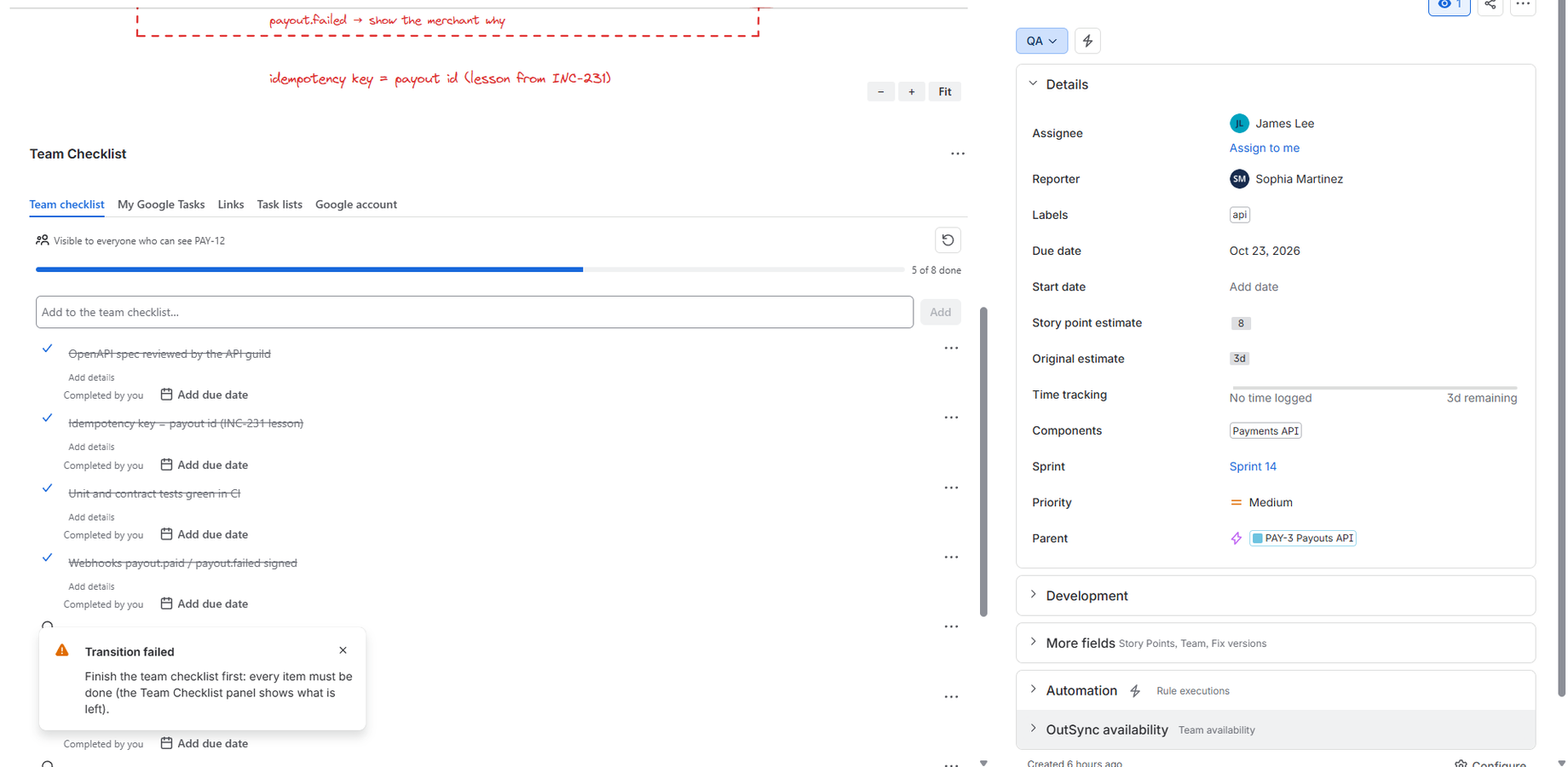Viewport: 1568px width, 767px height.
Task: Switch to My Google Tasks tab
Action: [x=161, y=205]
